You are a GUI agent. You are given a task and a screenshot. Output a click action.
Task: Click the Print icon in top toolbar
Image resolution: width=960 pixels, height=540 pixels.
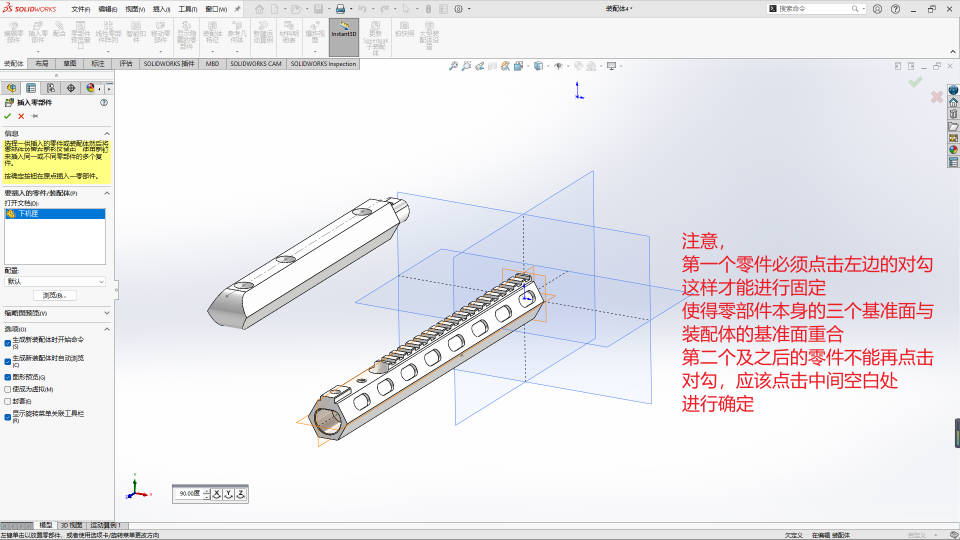340,9
